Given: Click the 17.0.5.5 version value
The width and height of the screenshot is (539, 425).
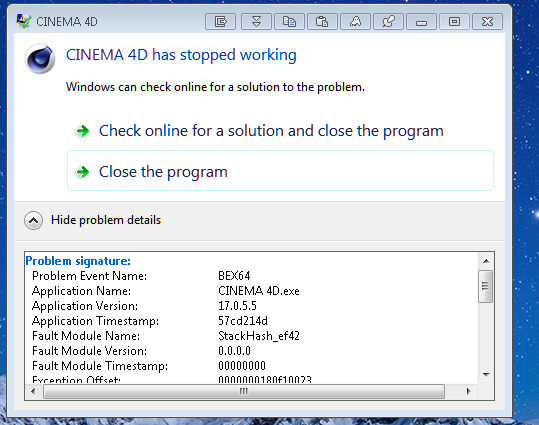Looking at the screenshot, I should 238,306.
